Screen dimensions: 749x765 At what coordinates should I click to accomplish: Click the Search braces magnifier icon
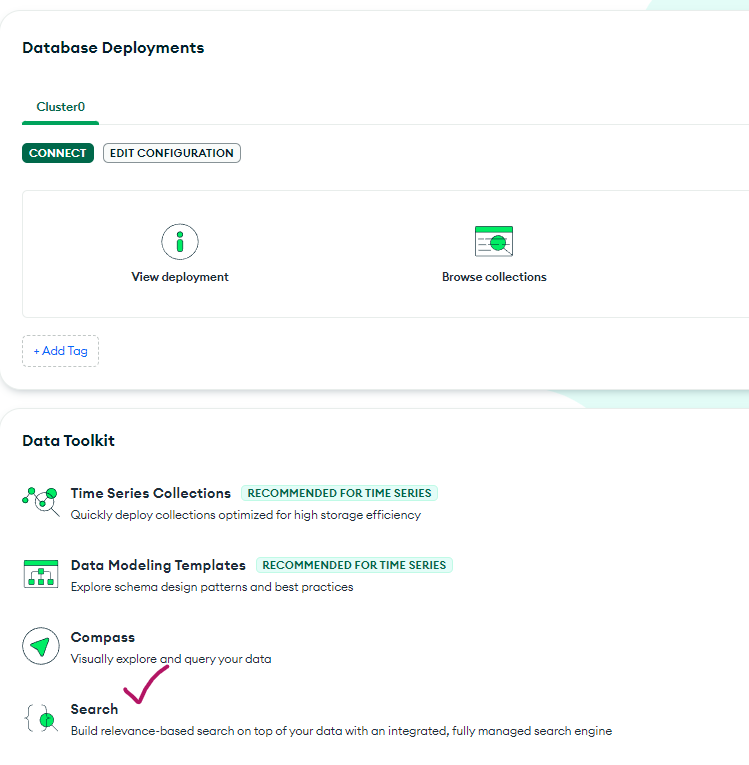[x=41, y=718]
